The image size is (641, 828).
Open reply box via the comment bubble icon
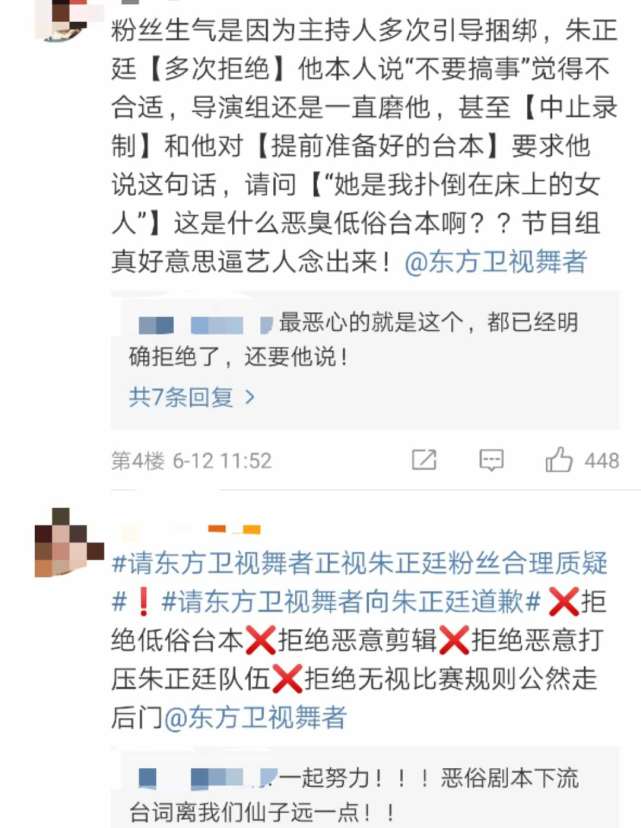[x=491, y=460]
